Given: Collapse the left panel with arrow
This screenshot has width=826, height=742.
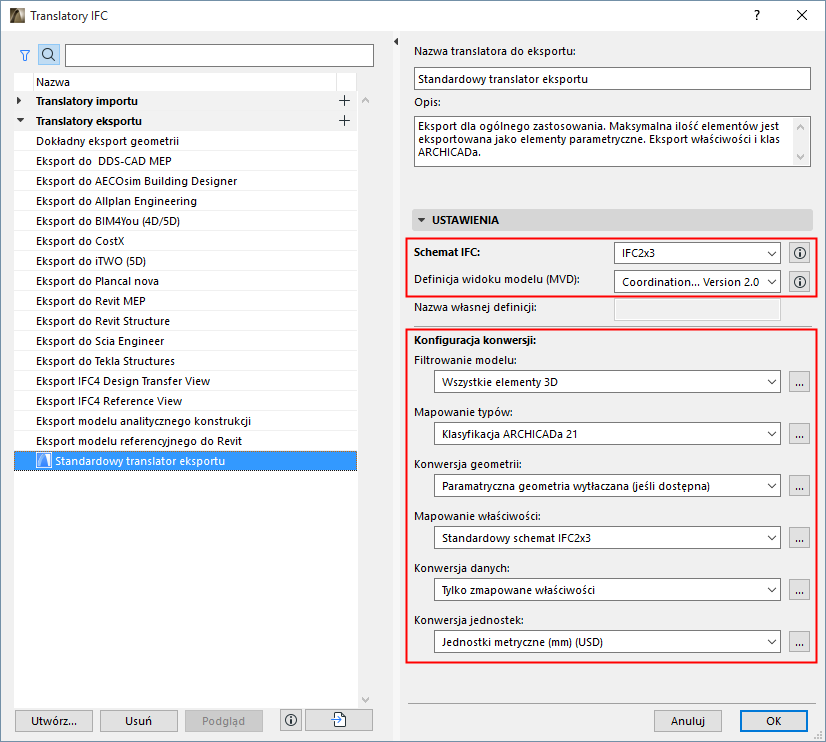Looking at the screenshot, I should 396,42.
